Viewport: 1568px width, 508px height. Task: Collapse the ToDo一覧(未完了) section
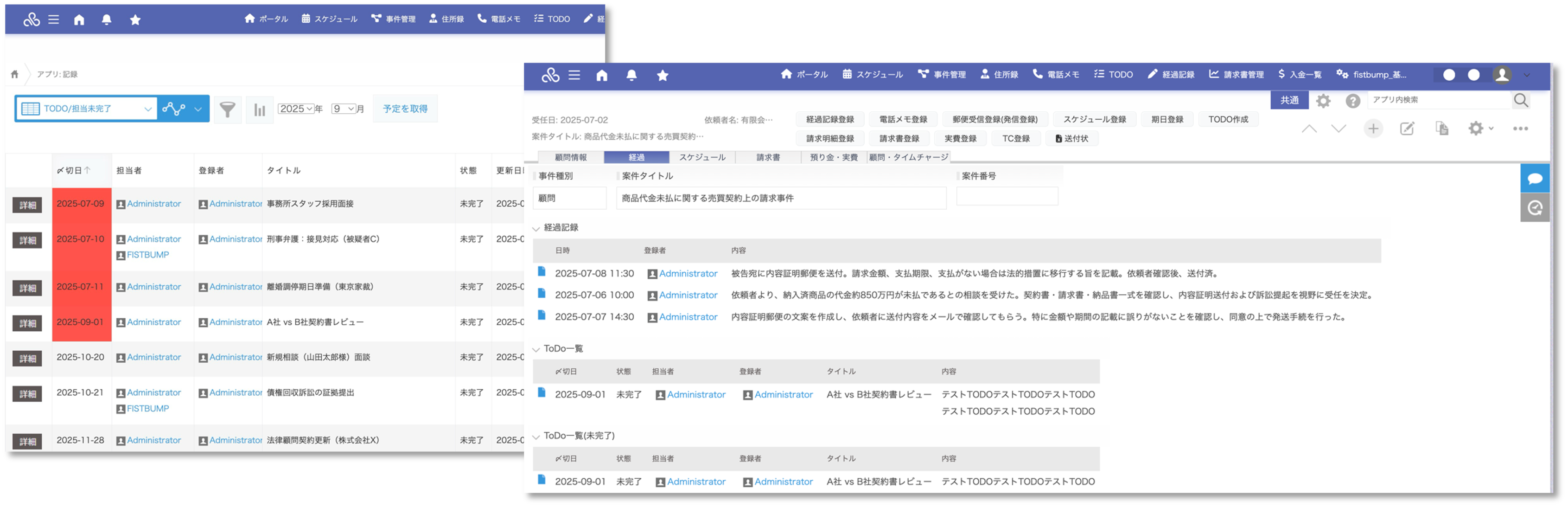coord(536,437)
